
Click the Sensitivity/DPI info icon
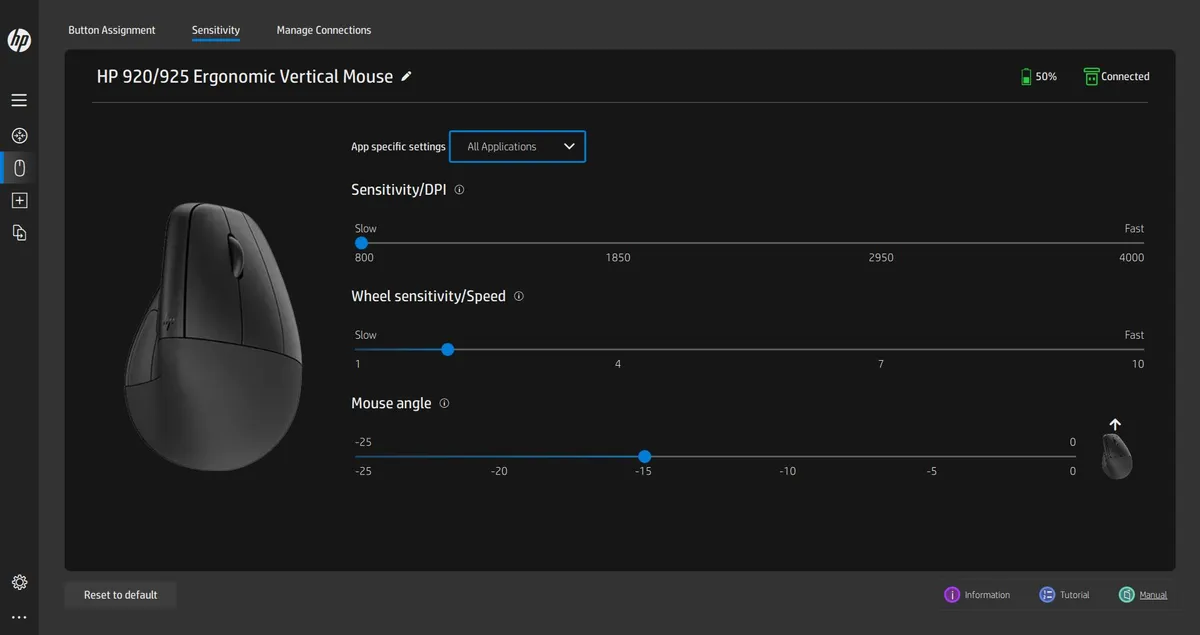coord(459,189)
